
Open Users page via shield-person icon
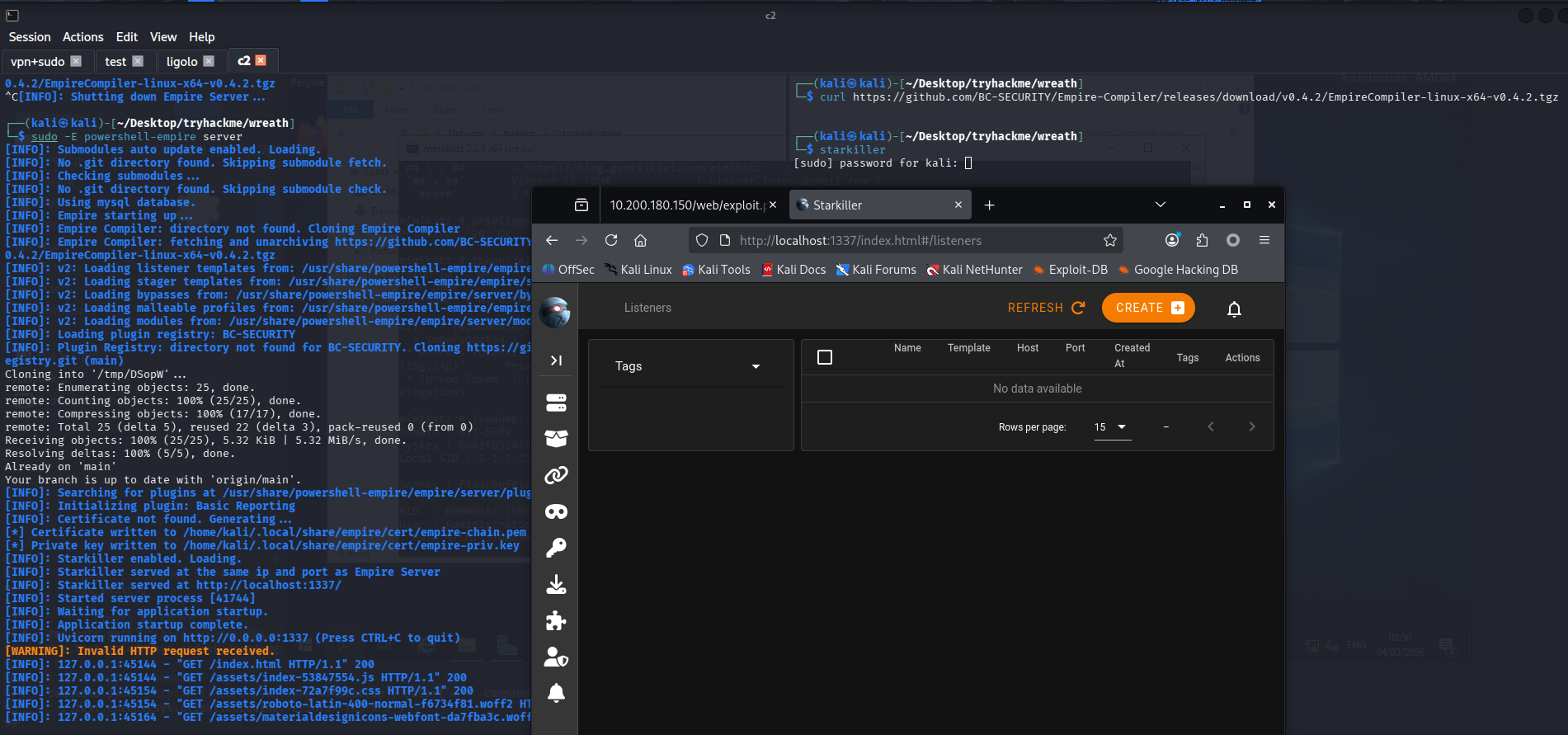tap(556, 657)
